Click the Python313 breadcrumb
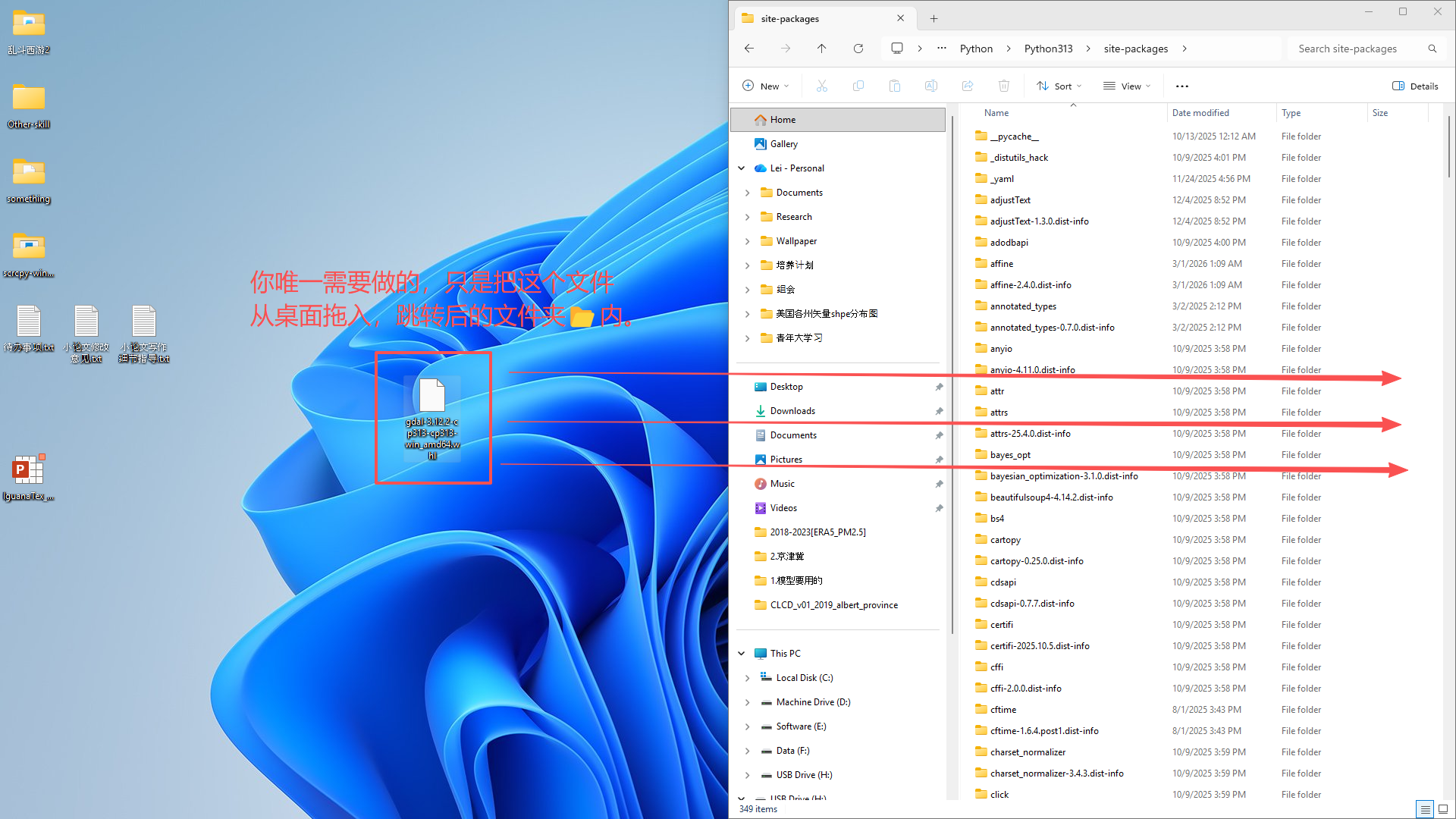The width and height of the screenshot is (1456, 819). click(x=1048, y=49)
